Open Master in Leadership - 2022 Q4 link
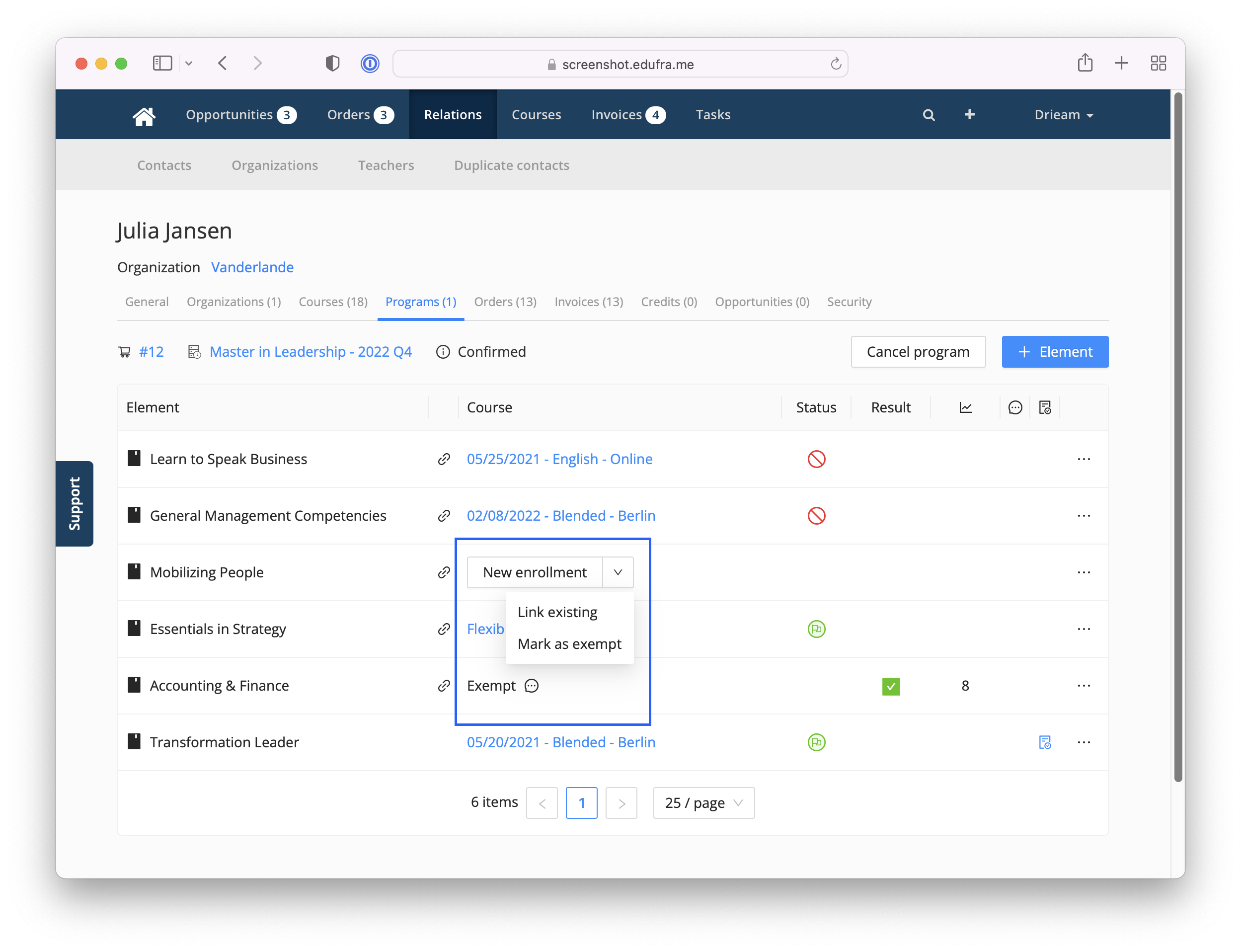This screenshot has height=952, width=1241. (310, 352)
